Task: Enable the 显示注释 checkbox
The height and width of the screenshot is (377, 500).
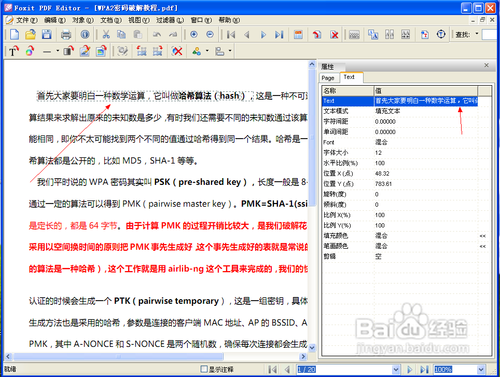Action: click(x=204, y=369)
